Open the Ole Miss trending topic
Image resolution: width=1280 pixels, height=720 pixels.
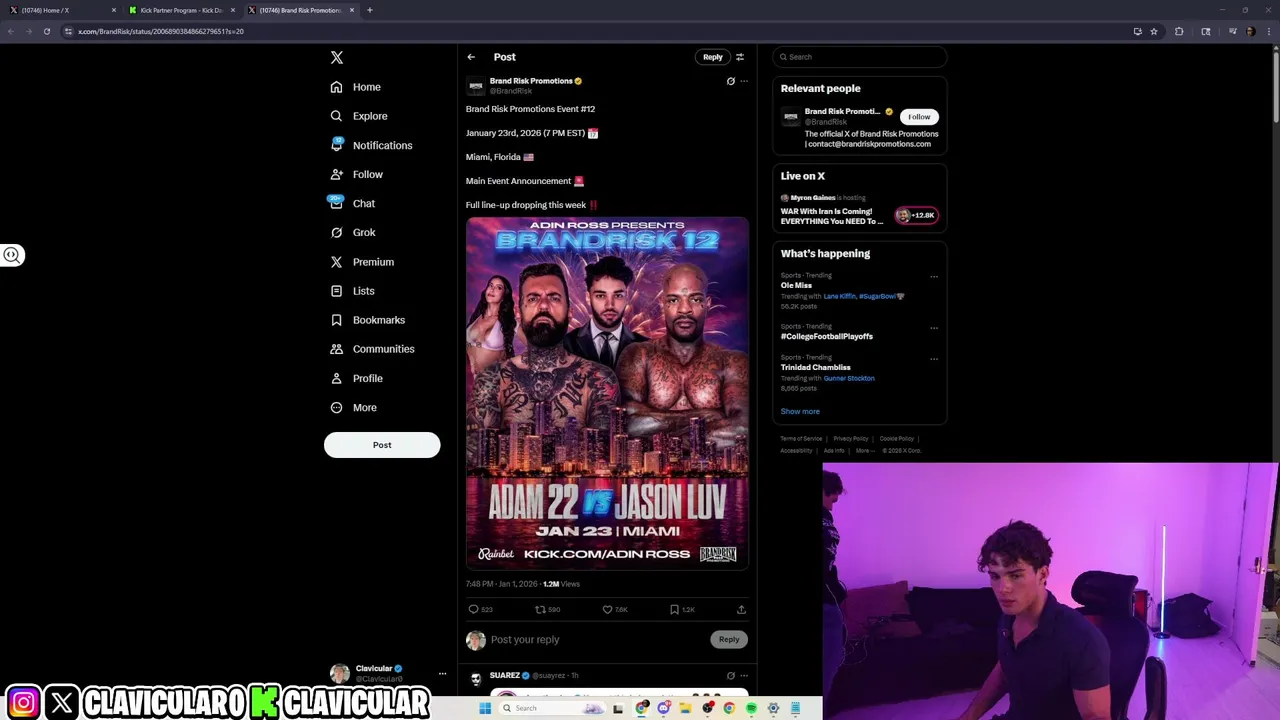click(796, 286)
